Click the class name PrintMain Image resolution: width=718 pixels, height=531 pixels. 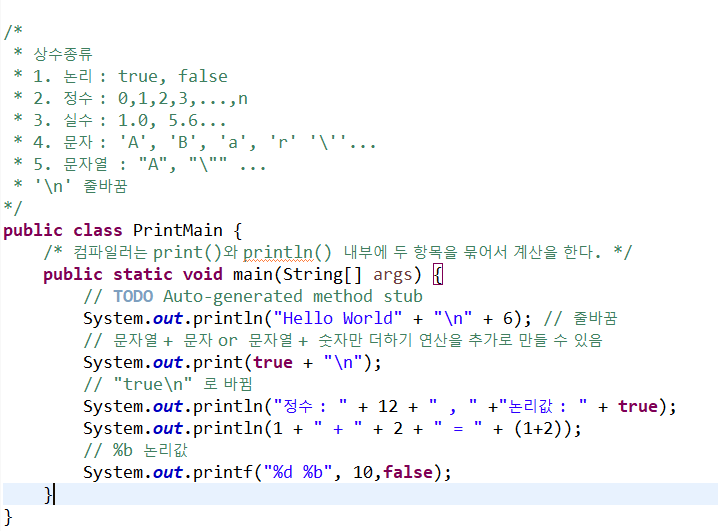[178, 230]
